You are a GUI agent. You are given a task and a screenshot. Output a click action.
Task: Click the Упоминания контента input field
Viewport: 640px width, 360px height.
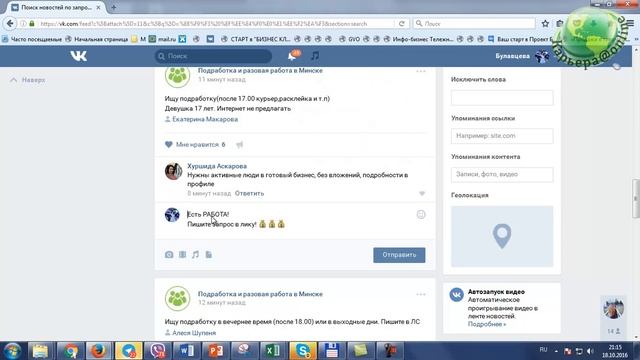[x=502, y=174]
